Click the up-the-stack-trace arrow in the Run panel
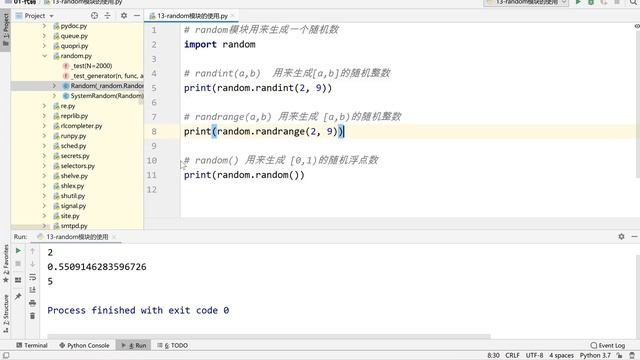640x360 pixels. click(33, 251)
